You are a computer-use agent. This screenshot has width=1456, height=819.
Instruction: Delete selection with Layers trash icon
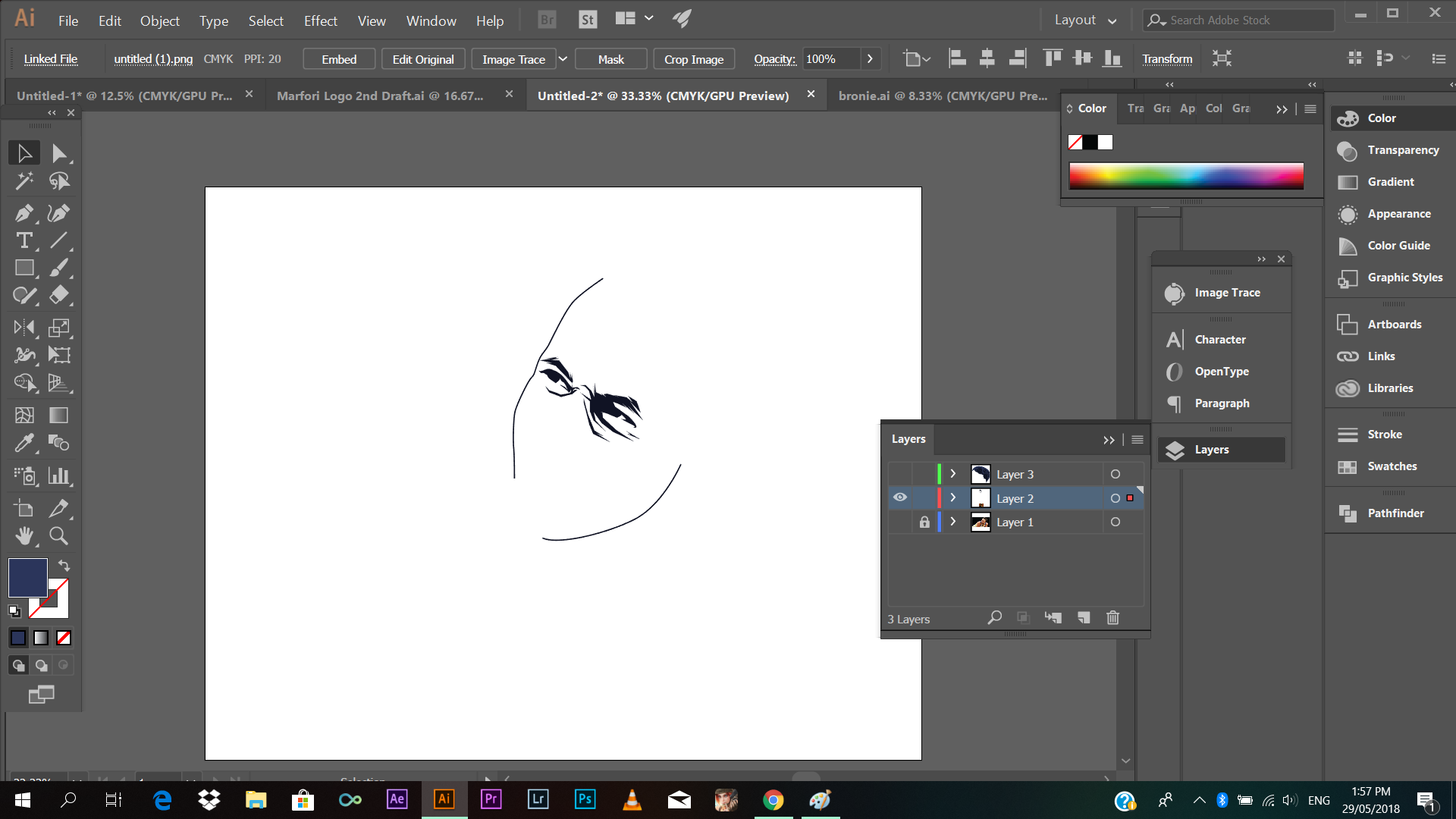point(1112,618)
